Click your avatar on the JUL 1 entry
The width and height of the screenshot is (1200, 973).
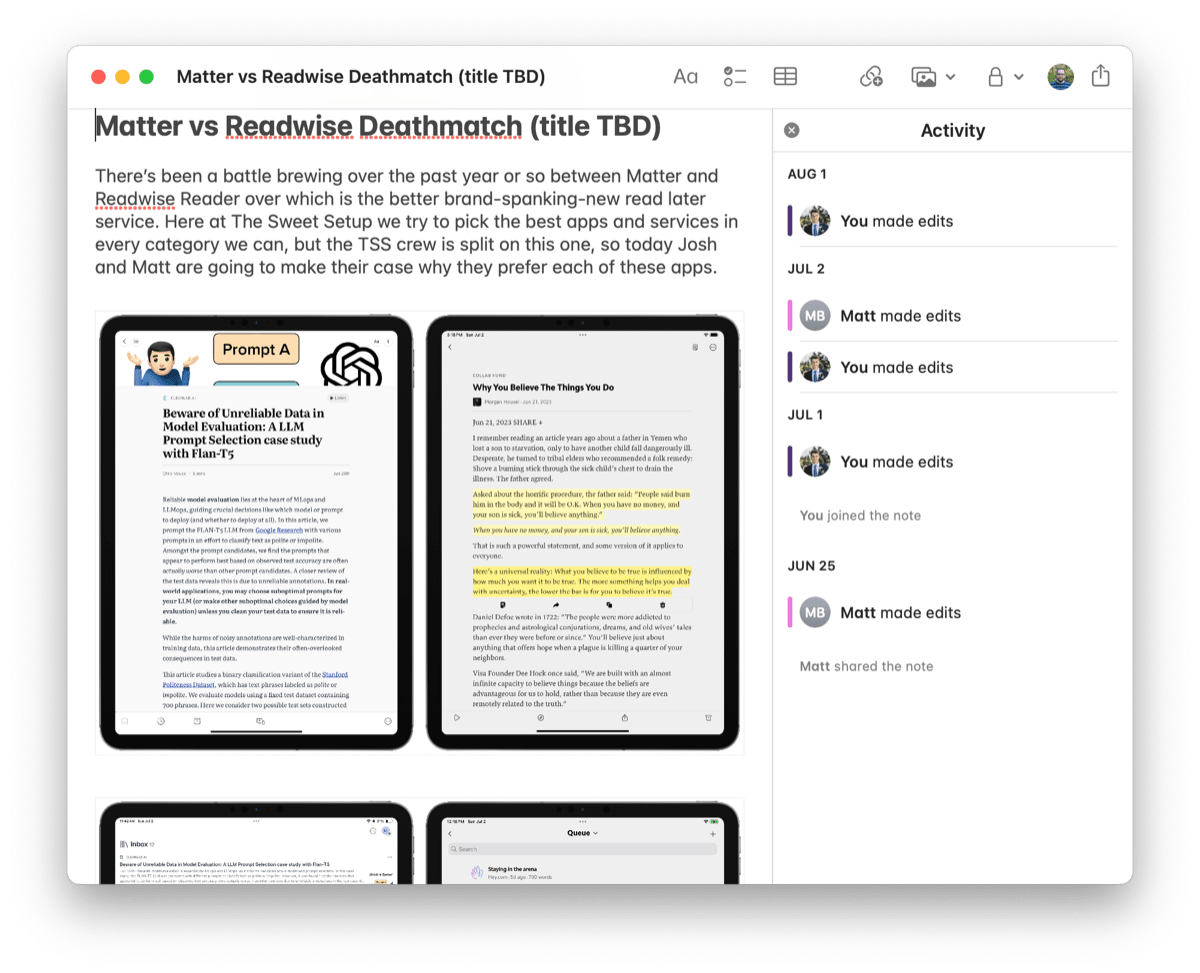pyautogui.click(x=815, y=462)
